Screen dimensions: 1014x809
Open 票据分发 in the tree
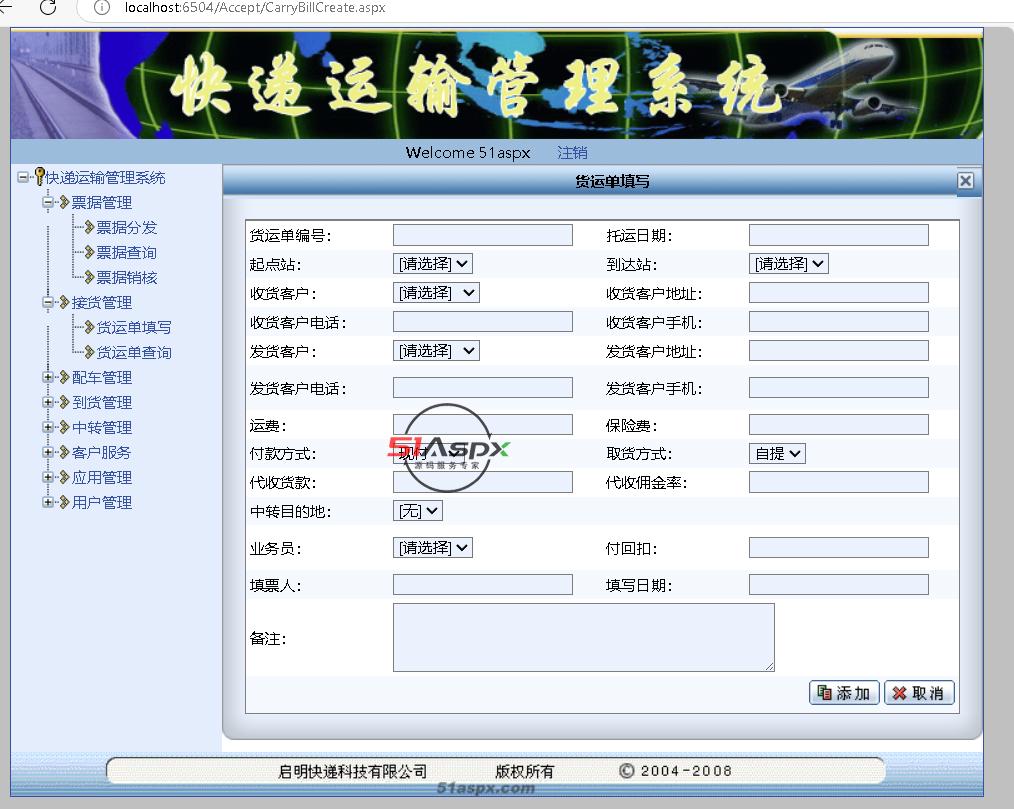(127, 228)
